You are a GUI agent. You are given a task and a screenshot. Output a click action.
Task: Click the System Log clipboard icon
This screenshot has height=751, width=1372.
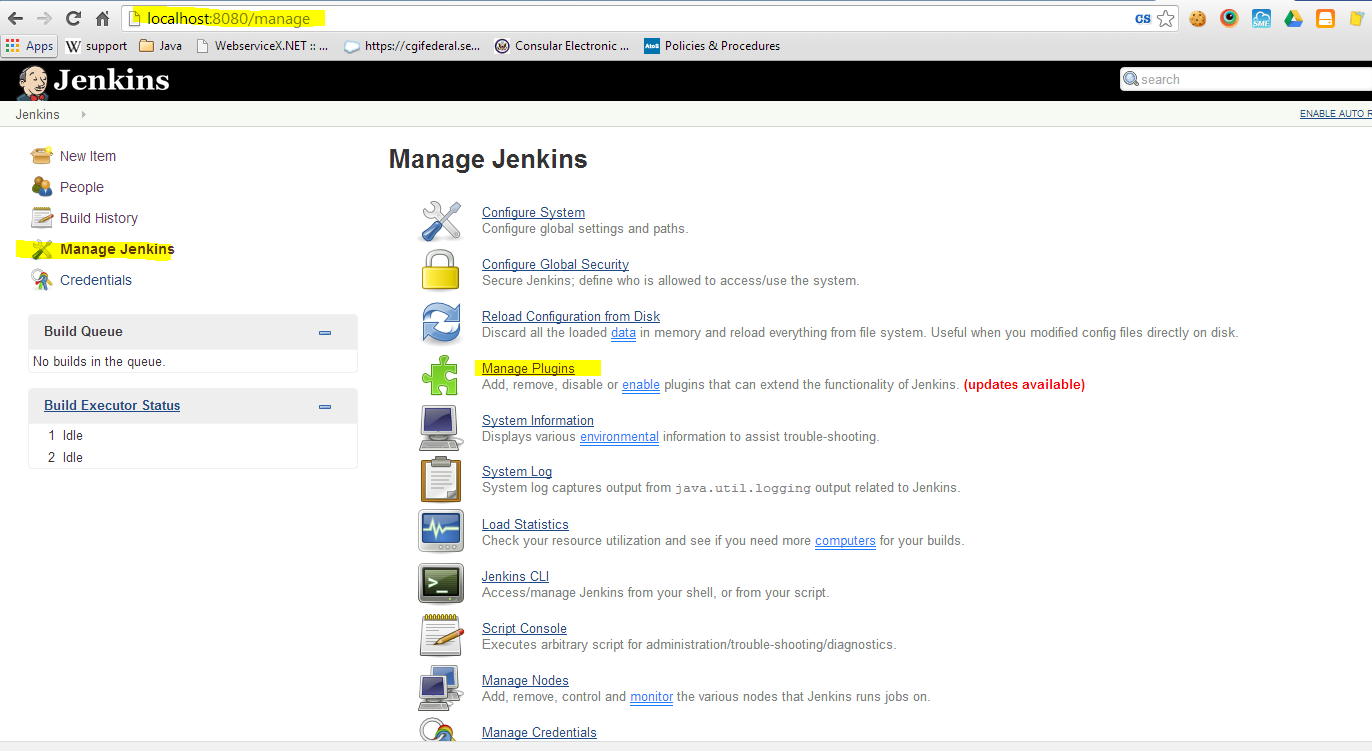(440, 479)
